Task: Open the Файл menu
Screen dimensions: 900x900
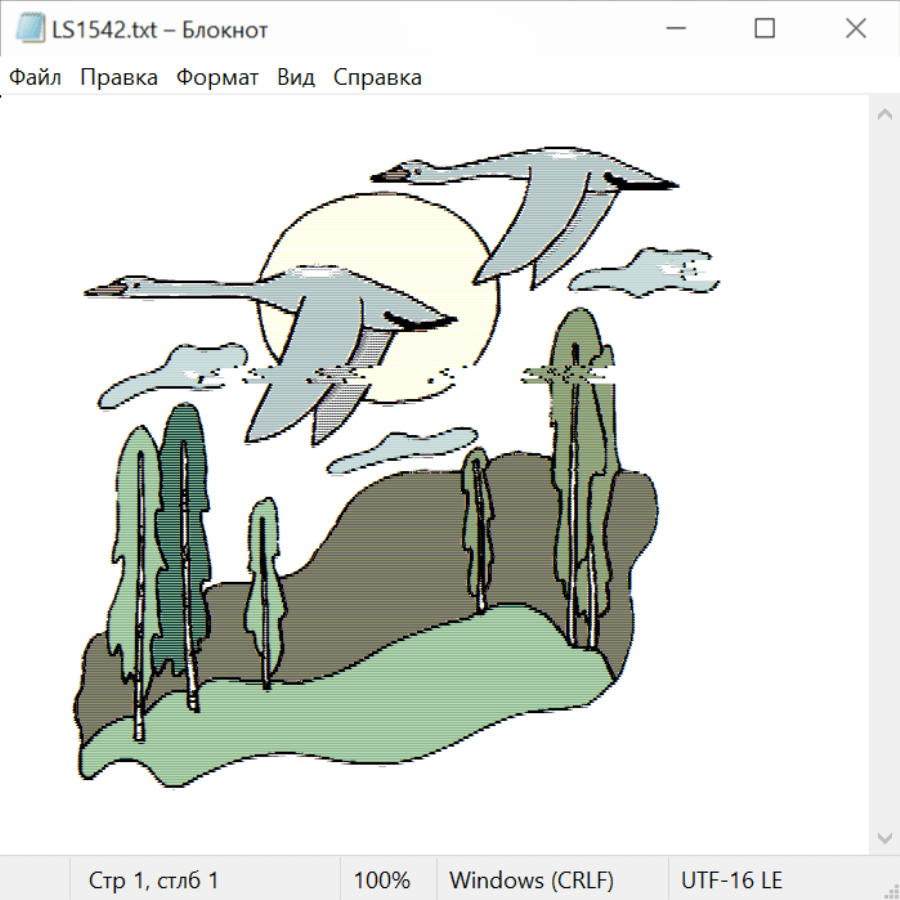Action: 36,78
